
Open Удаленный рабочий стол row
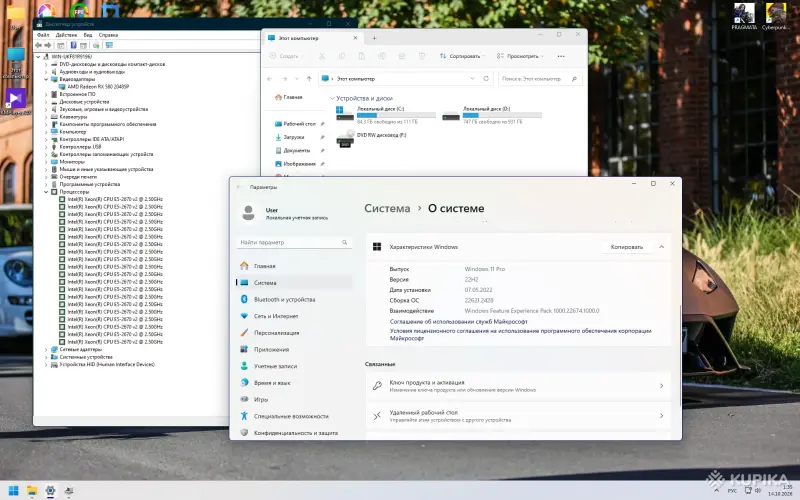(x=518, y=416)
